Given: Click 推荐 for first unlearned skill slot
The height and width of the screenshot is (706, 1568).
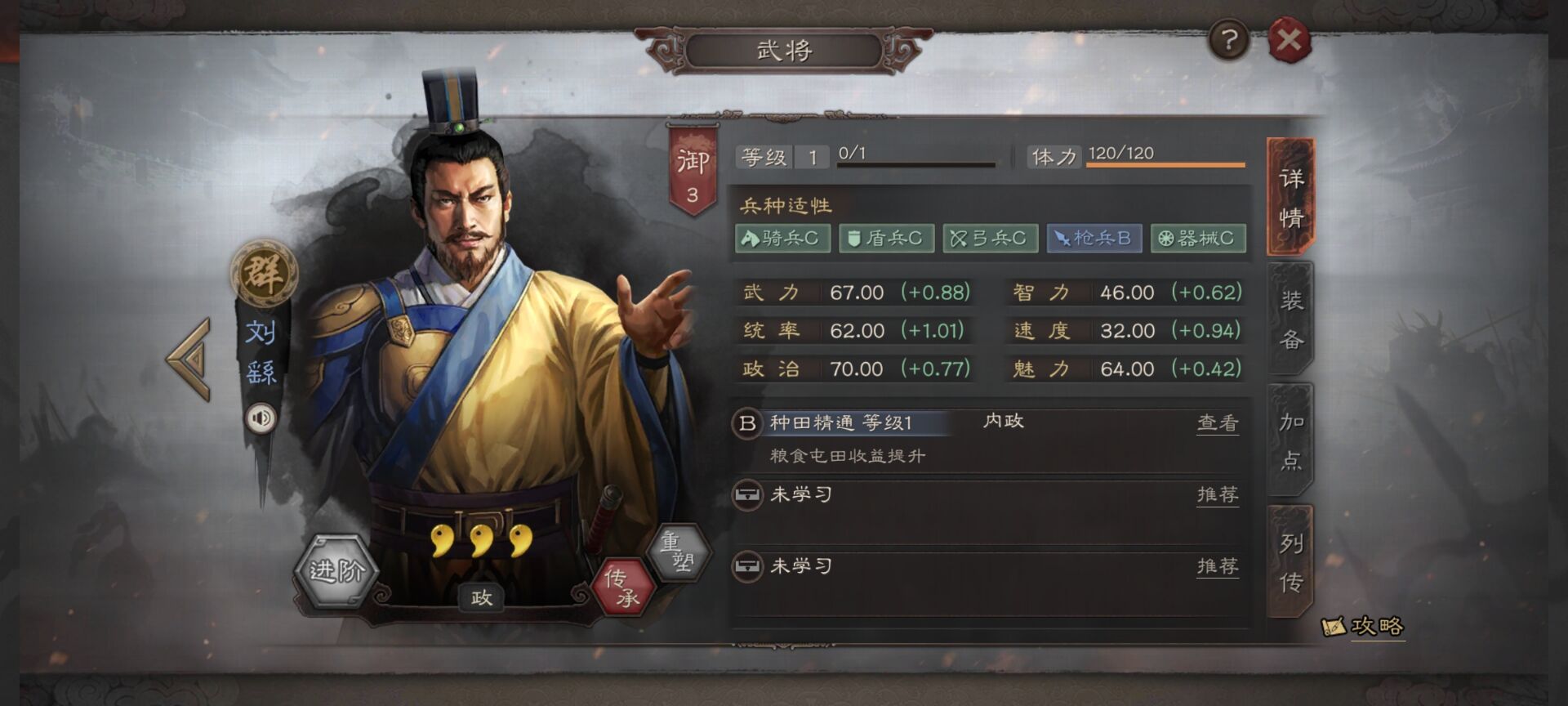Looking at the screenshot, I should coord(1218,494).
